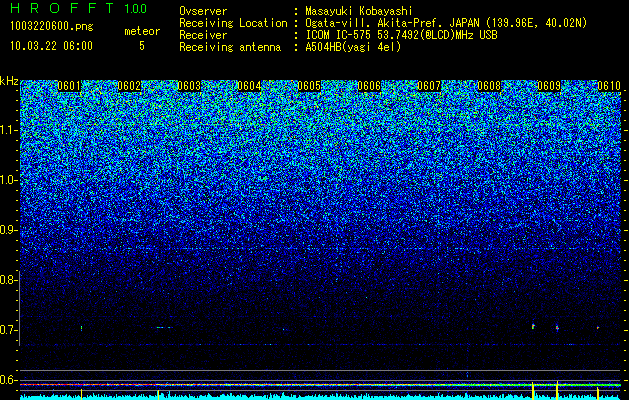Viewport: 629px width, 400px height.
Task: Click the first meteor echo before 0609
Action: pos(533,326)
